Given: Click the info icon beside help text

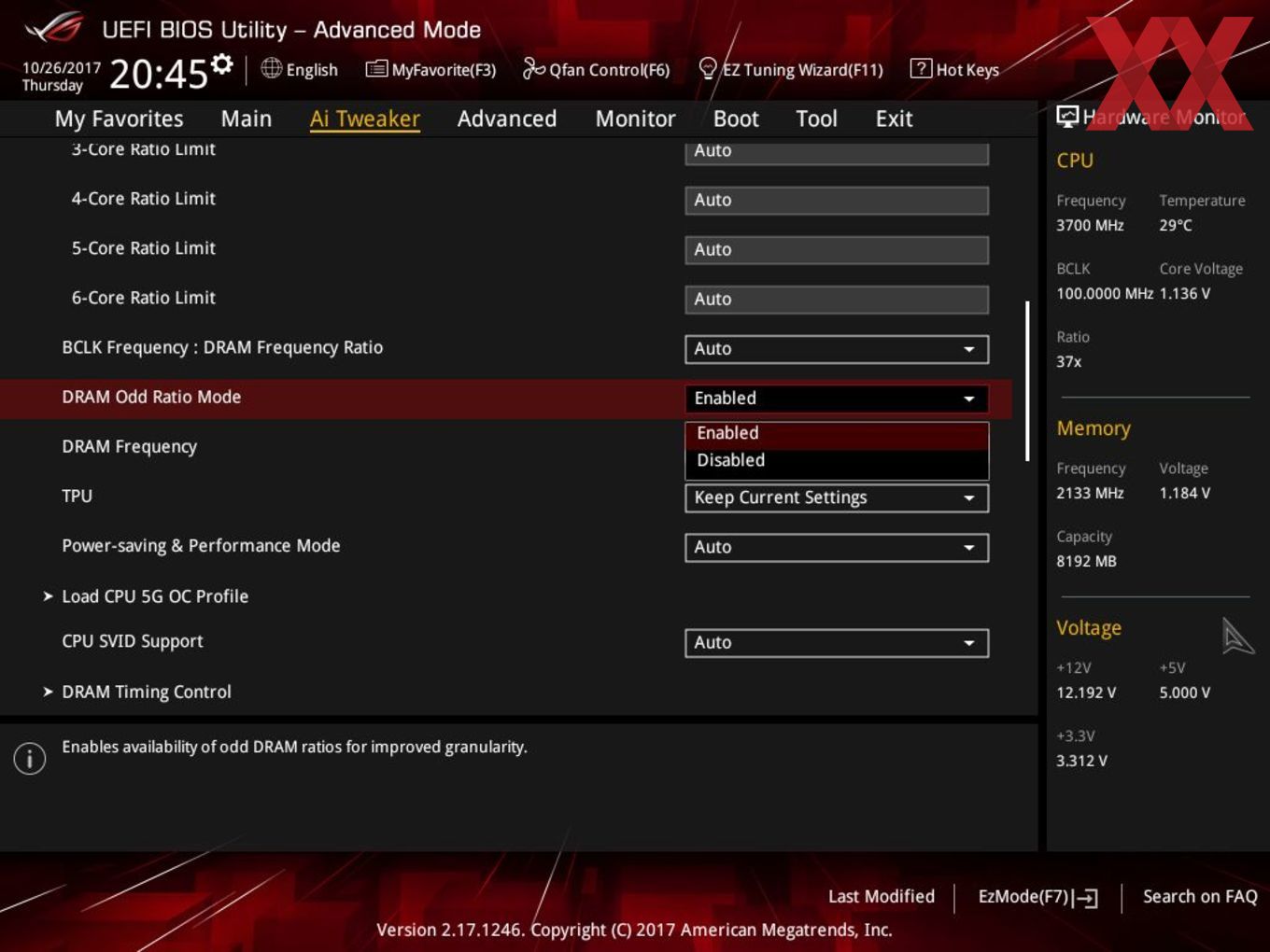Looking at the screenshot, I should (x=30, y=758).
